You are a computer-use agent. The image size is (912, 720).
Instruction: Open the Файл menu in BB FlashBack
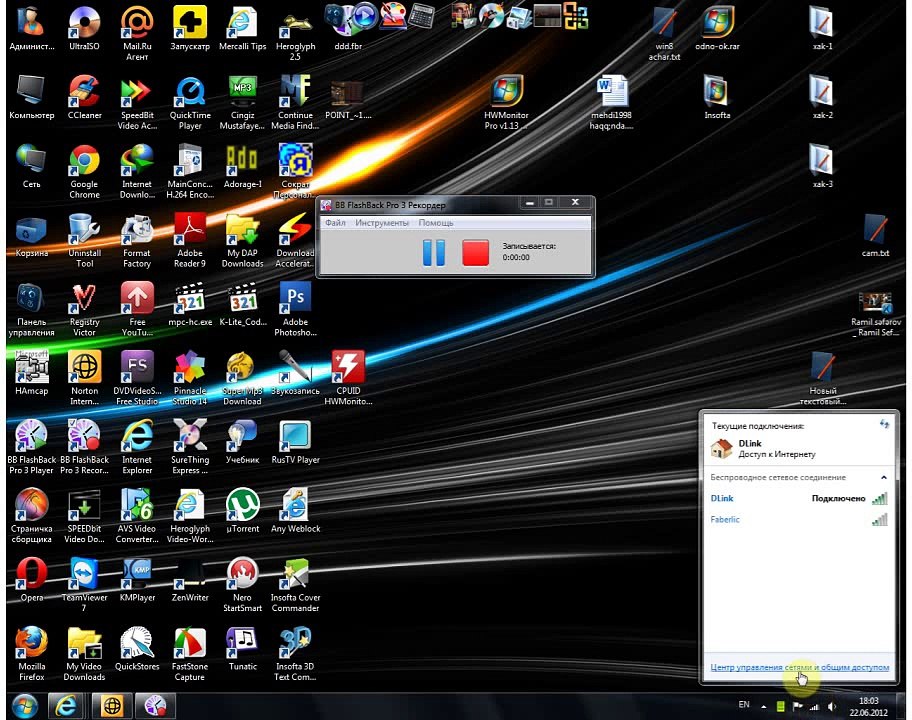click(x=335, y=223)
